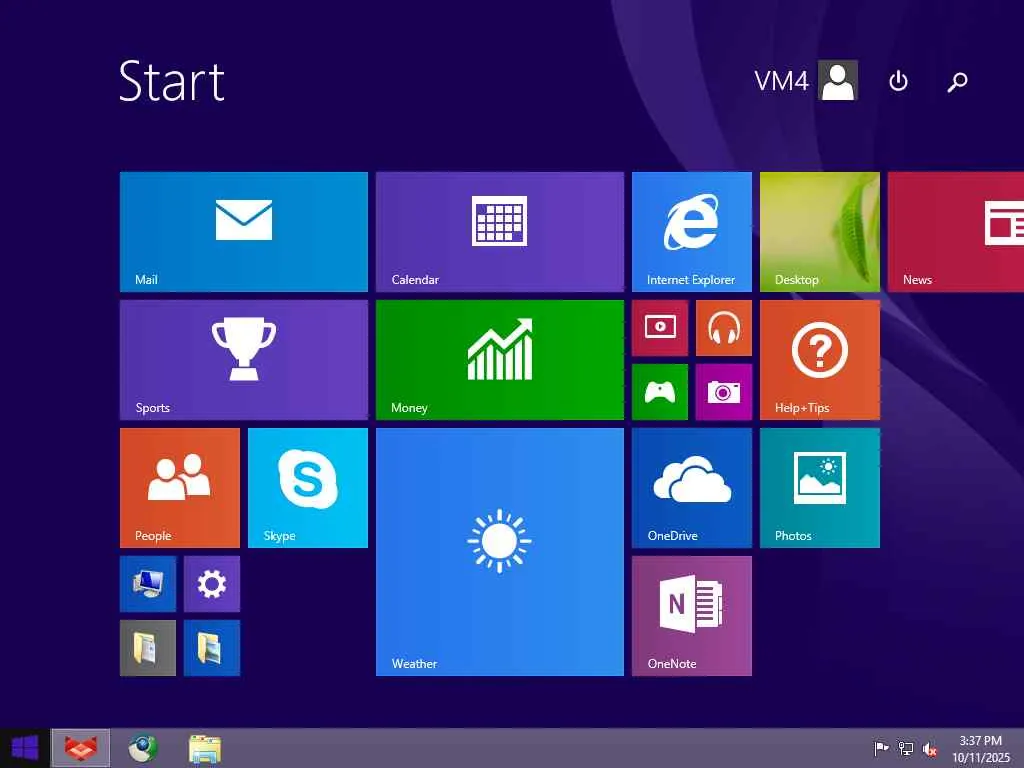Screen dimensions: 1024x768
Task: Open the News tile
Action: (x=956, y=232)
